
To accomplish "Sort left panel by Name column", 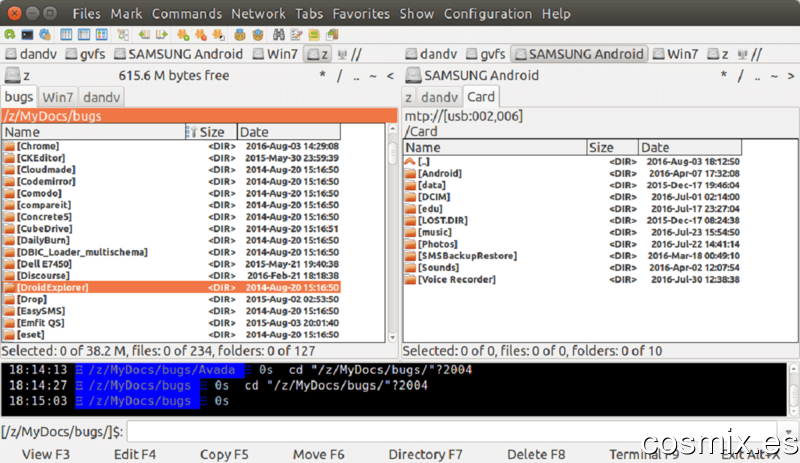I will tap(94, 132).
